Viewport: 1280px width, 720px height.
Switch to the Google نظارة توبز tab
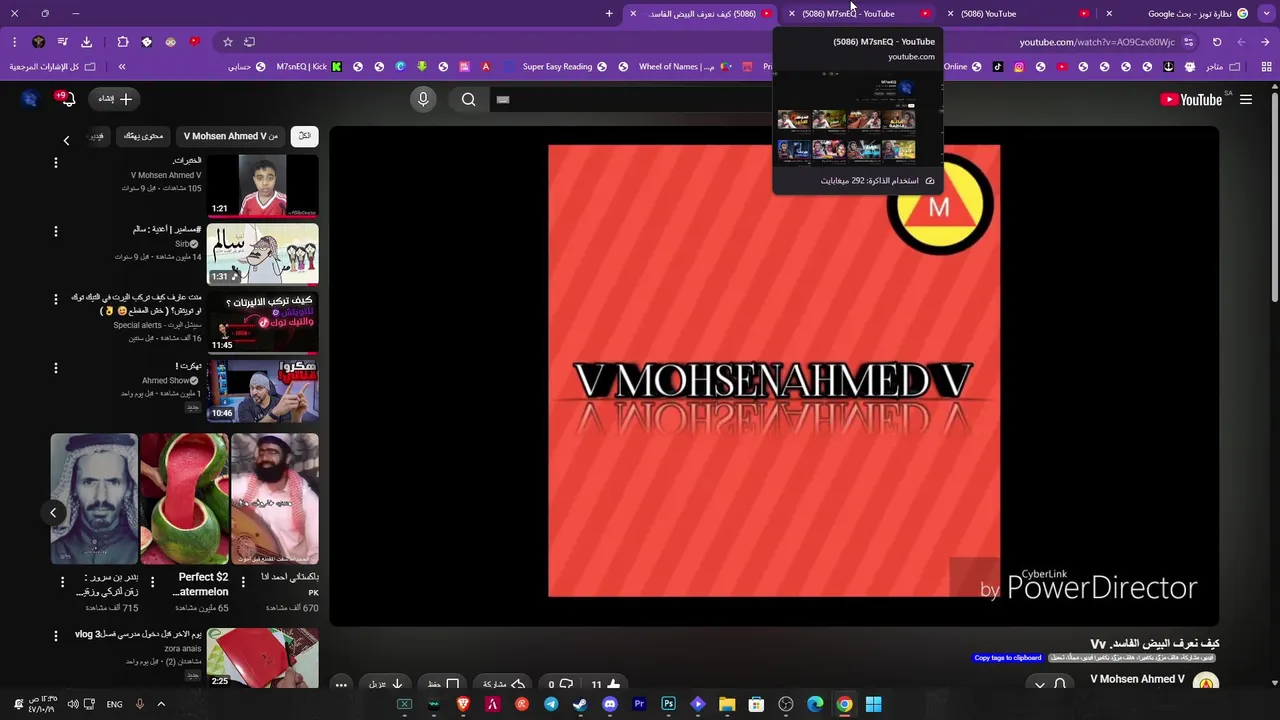click(x=1178, y=14)
